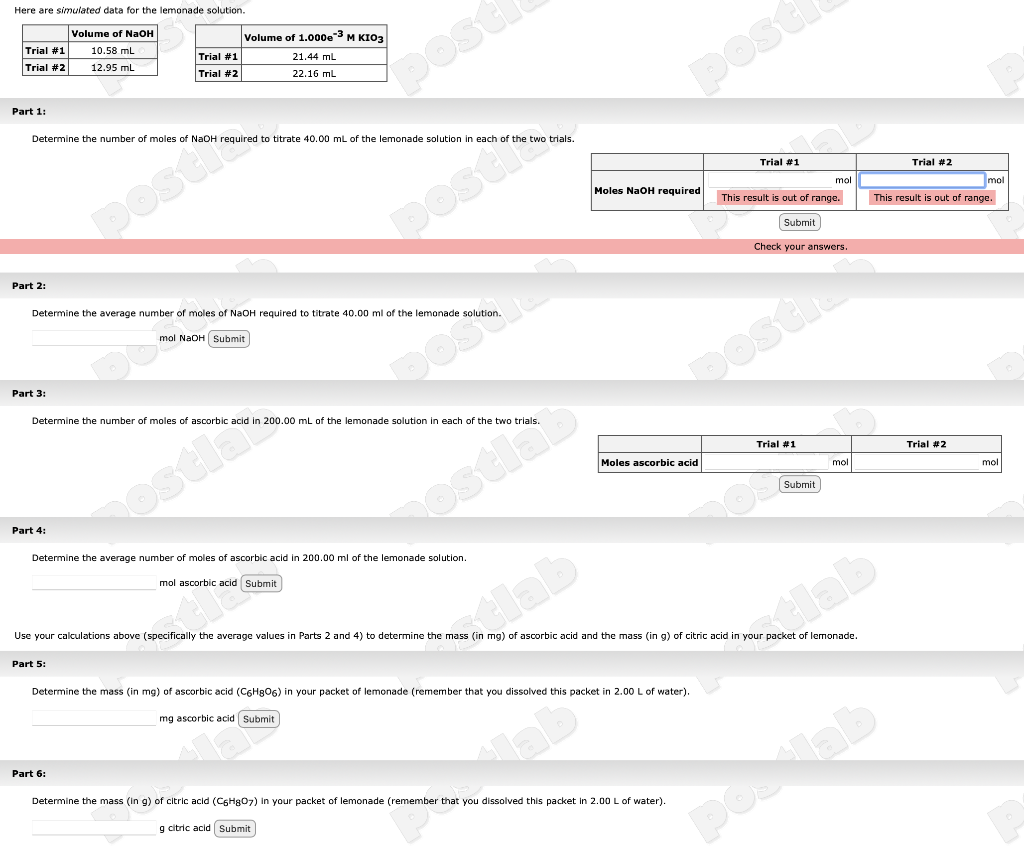Click the Trial #2 moles ascorbic acid field
The width and height of the screenshot is (1024, 850).
pos(917,462)
